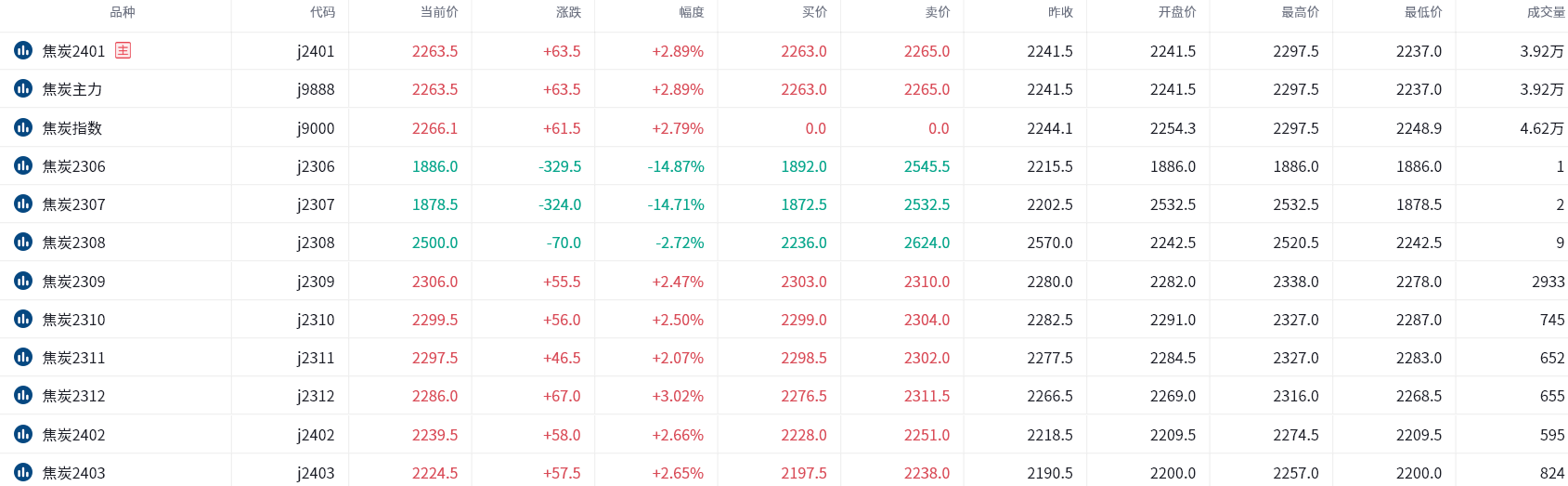Click the j9888 code cell

[316, 89]
